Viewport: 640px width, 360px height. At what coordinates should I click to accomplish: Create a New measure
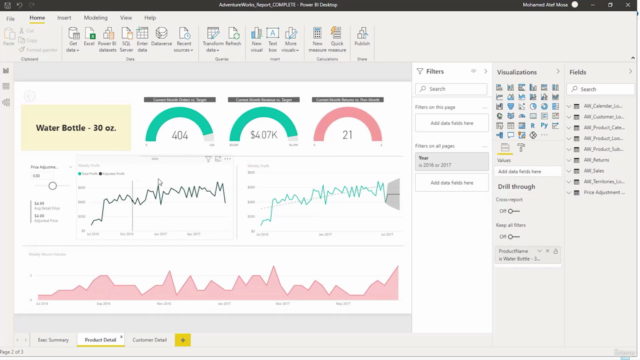pyautogui.click(x=317, y=40)
